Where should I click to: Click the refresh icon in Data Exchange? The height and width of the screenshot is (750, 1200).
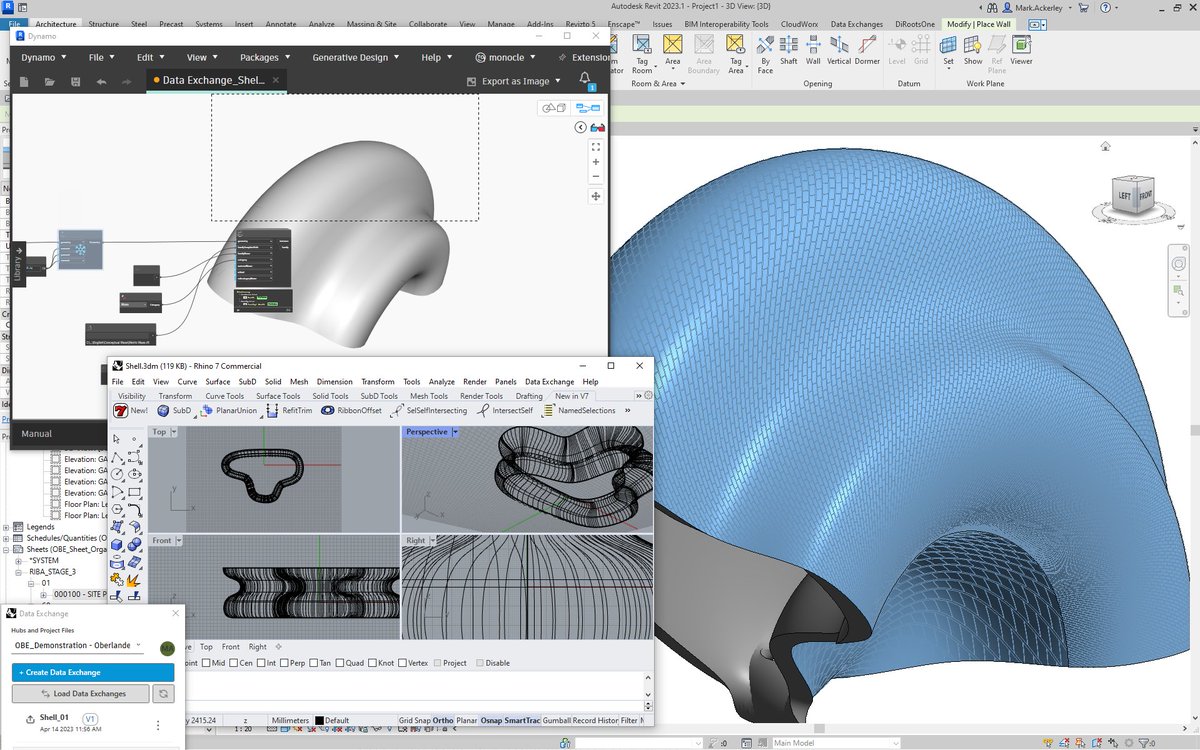165,693
